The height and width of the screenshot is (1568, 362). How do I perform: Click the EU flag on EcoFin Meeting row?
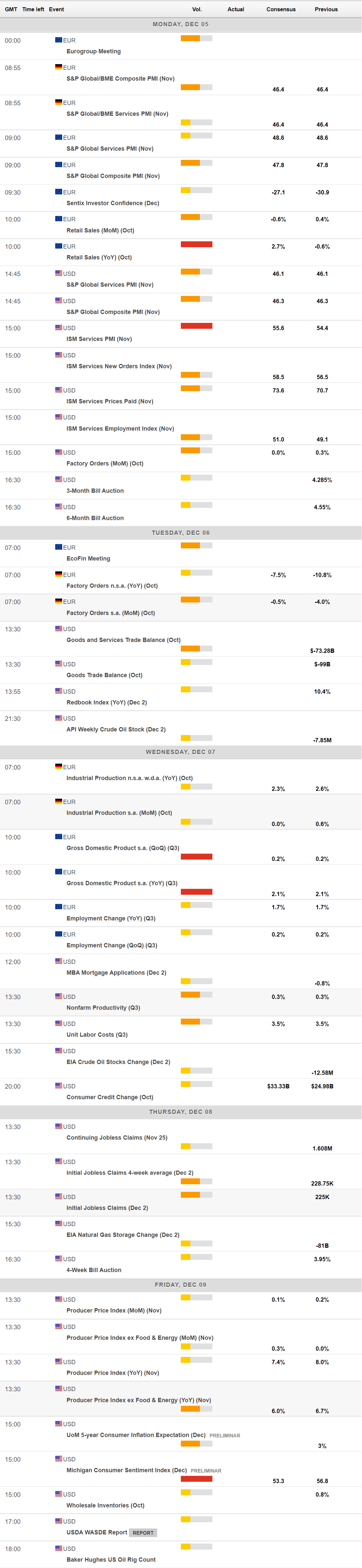click(59, 547)
